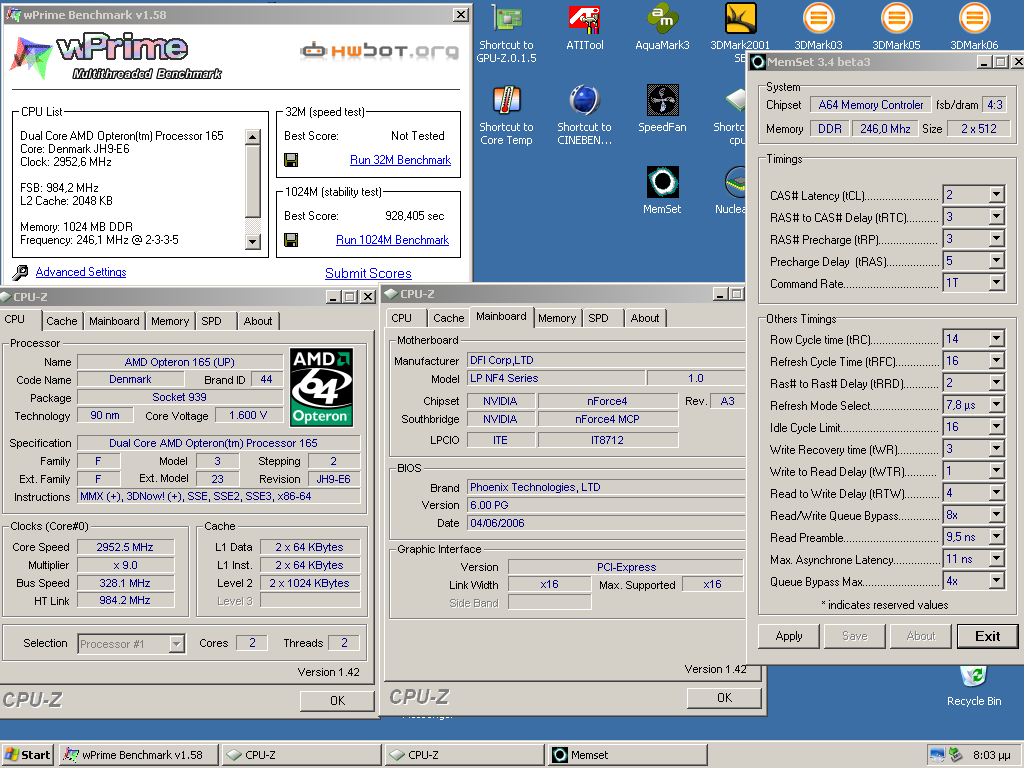Click the network tray icon
The height and width of the screenshot is (768, 1024).
pos(937,755)
